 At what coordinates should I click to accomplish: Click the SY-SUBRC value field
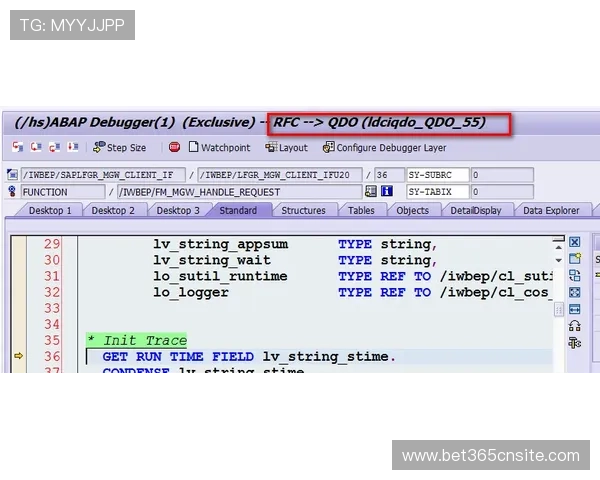click(x=502, y=174)
